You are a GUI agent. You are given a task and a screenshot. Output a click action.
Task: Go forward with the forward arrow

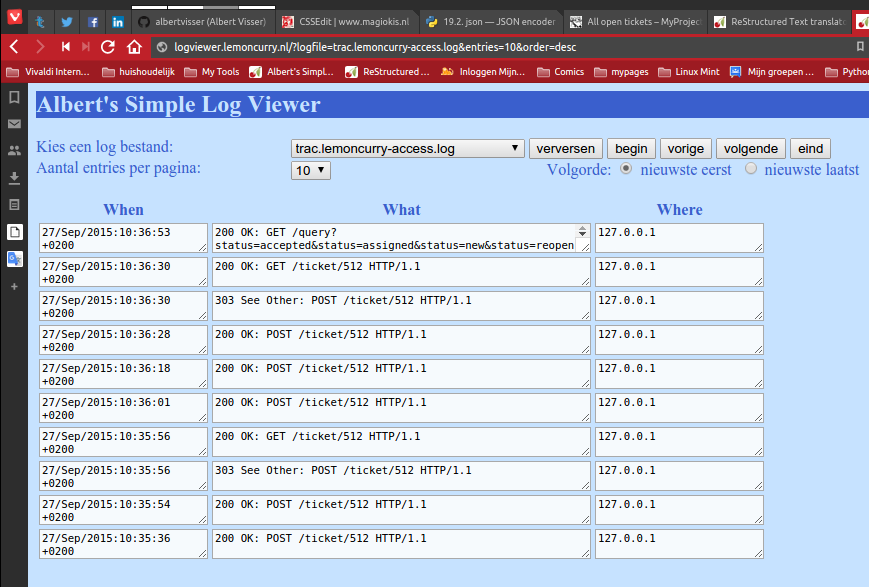click(x=40, y=47)
